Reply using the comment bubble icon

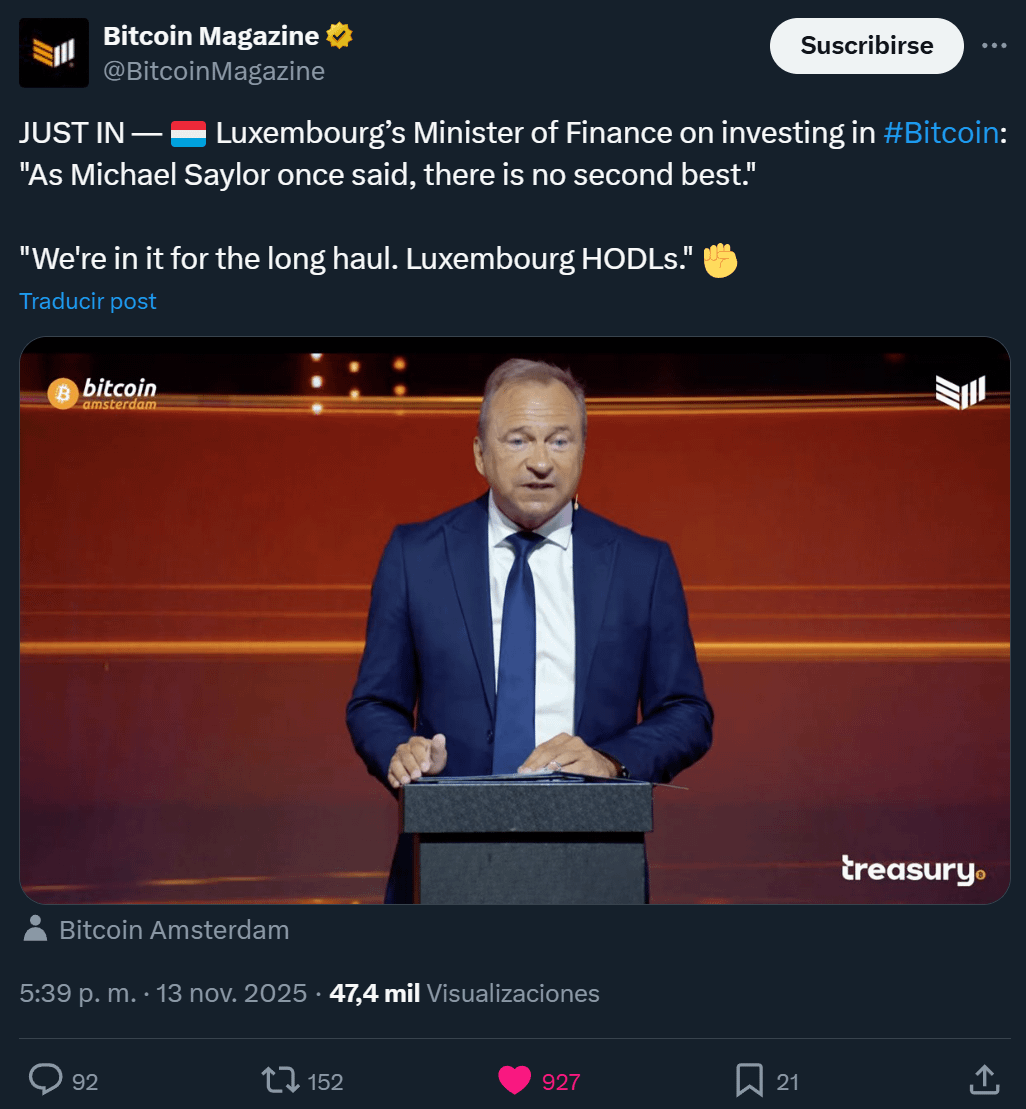point(46,1080)
